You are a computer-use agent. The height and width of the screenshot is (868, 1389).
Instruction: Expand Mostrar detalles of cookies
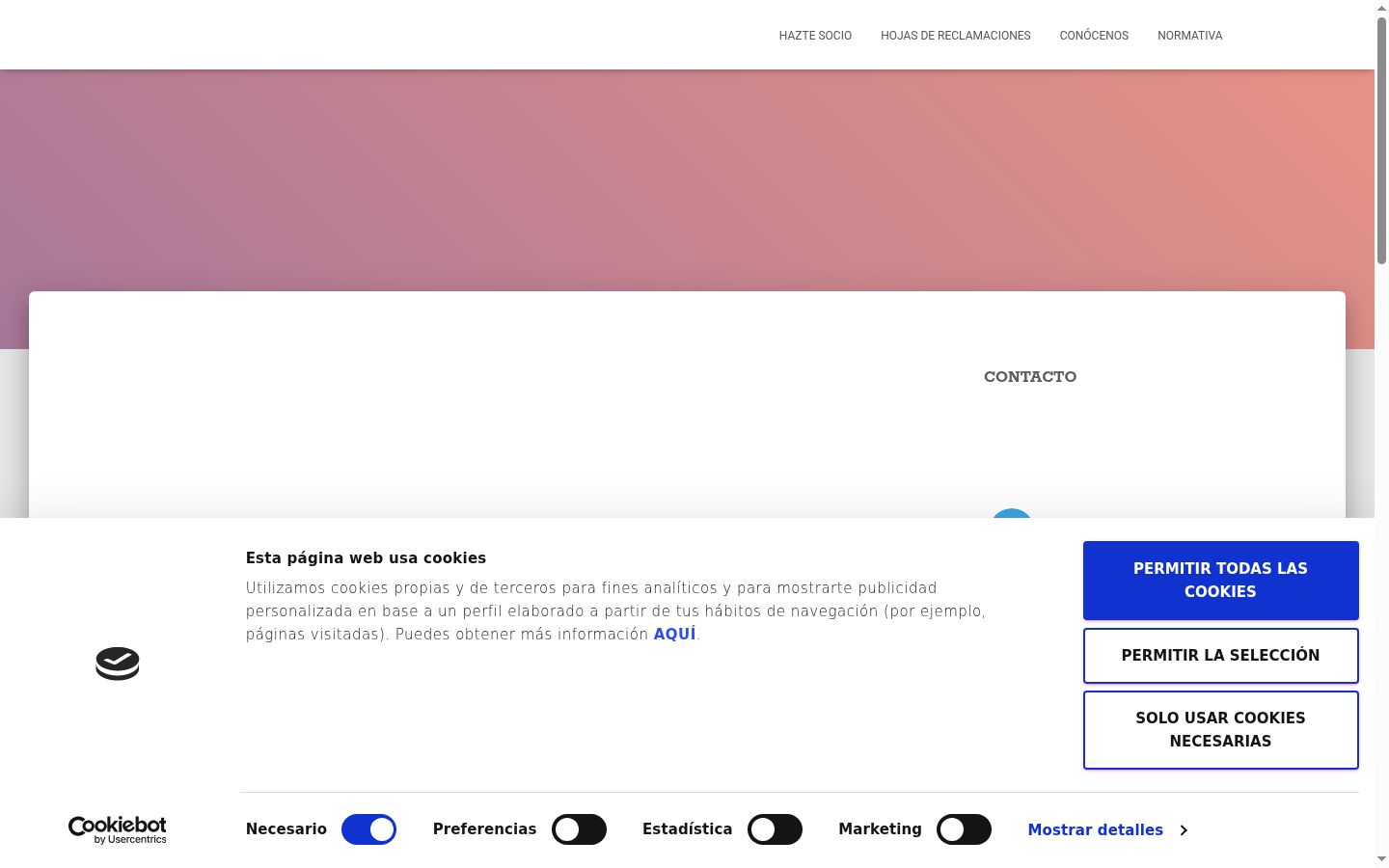pyautogui.click(x=1107, y=830)
